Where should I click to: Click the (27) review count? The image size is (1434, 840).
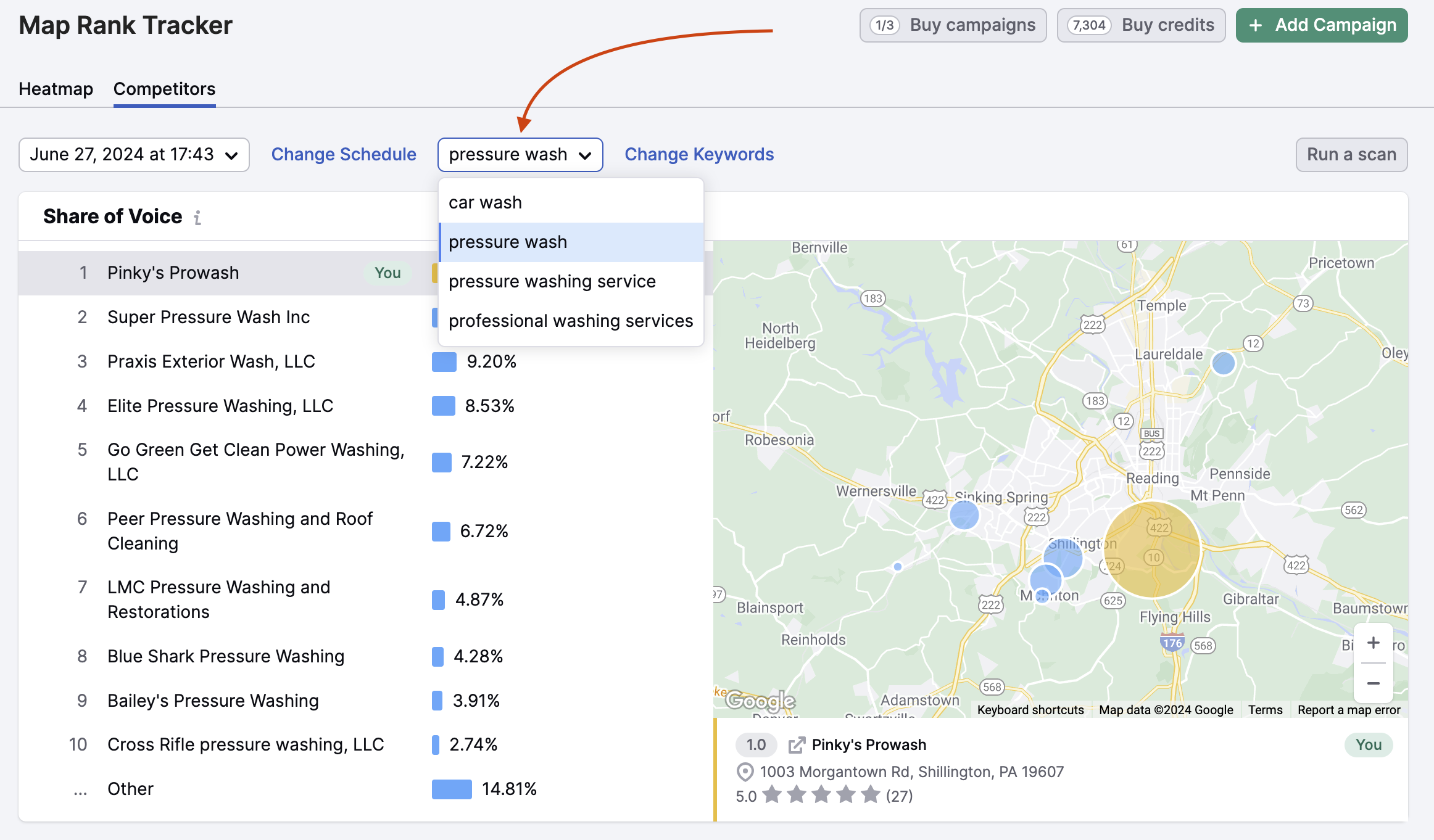[x=899, y=796]
